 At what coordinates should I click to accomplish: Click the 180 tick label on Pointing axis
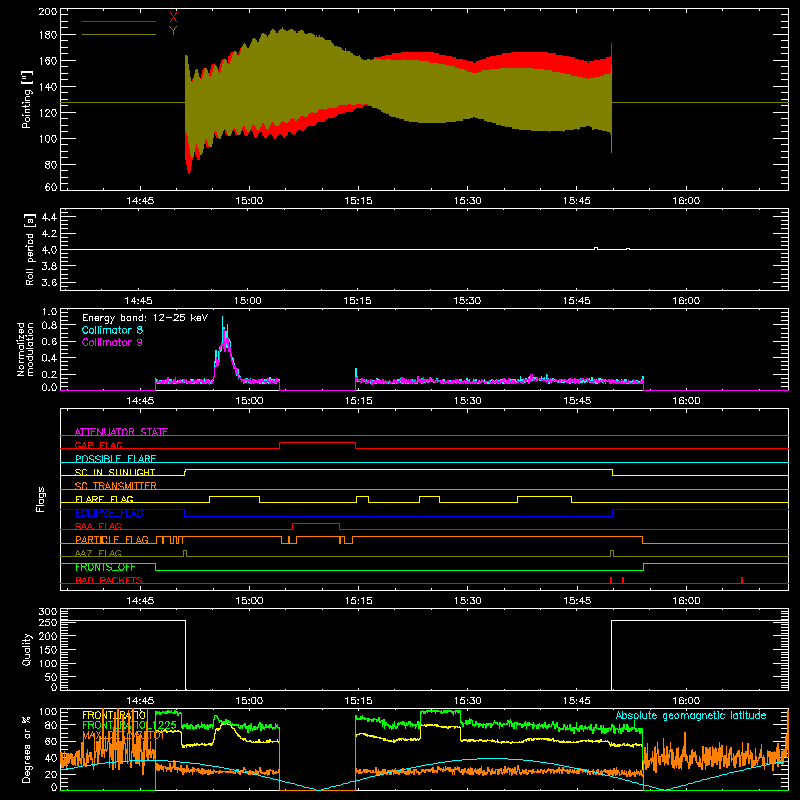click(x=48, y=35)
